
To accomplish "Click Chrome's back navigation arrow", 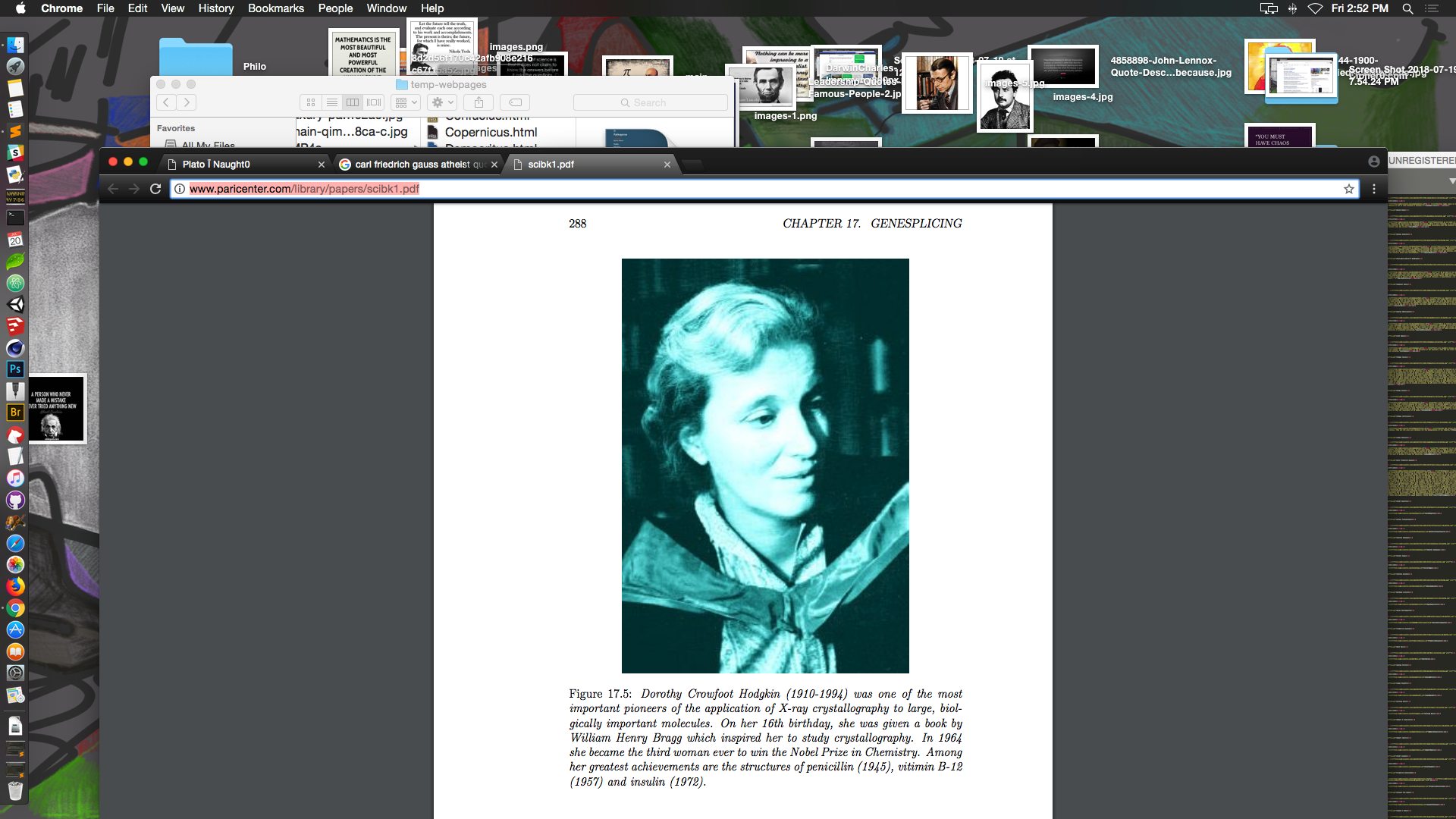I will coord(113,189).
